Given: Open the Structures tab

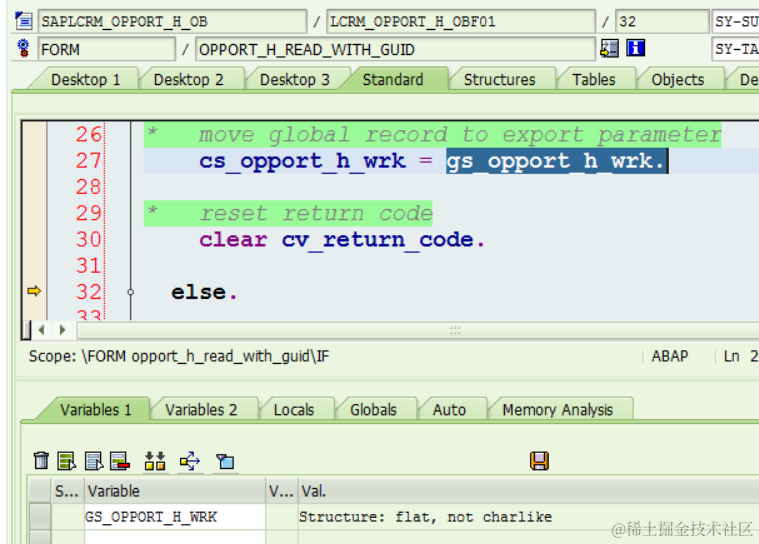Looking at the screenshot, I should [500, 79].
